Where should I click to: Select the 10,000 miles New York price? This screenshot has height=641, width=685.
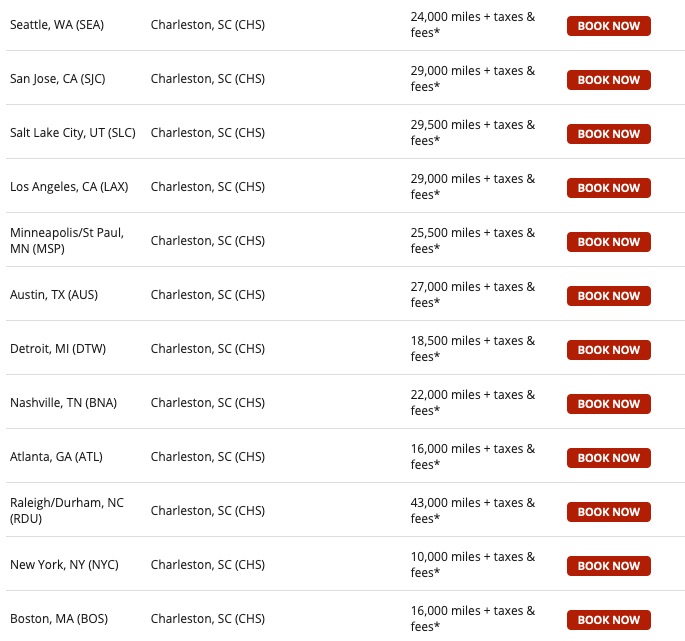click(472, 565)
